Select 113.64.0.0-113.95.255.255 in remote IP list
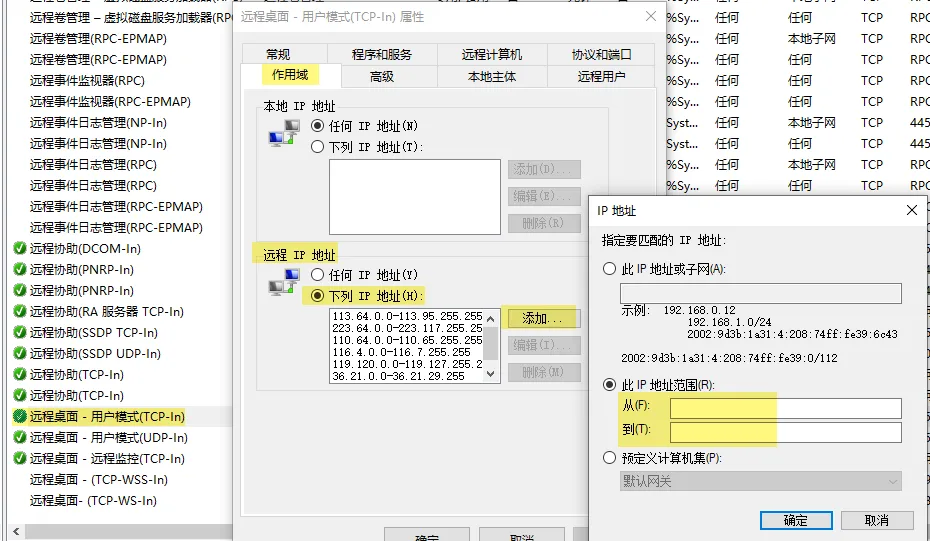The image size is (930, 541). click(x=408, y=316)
